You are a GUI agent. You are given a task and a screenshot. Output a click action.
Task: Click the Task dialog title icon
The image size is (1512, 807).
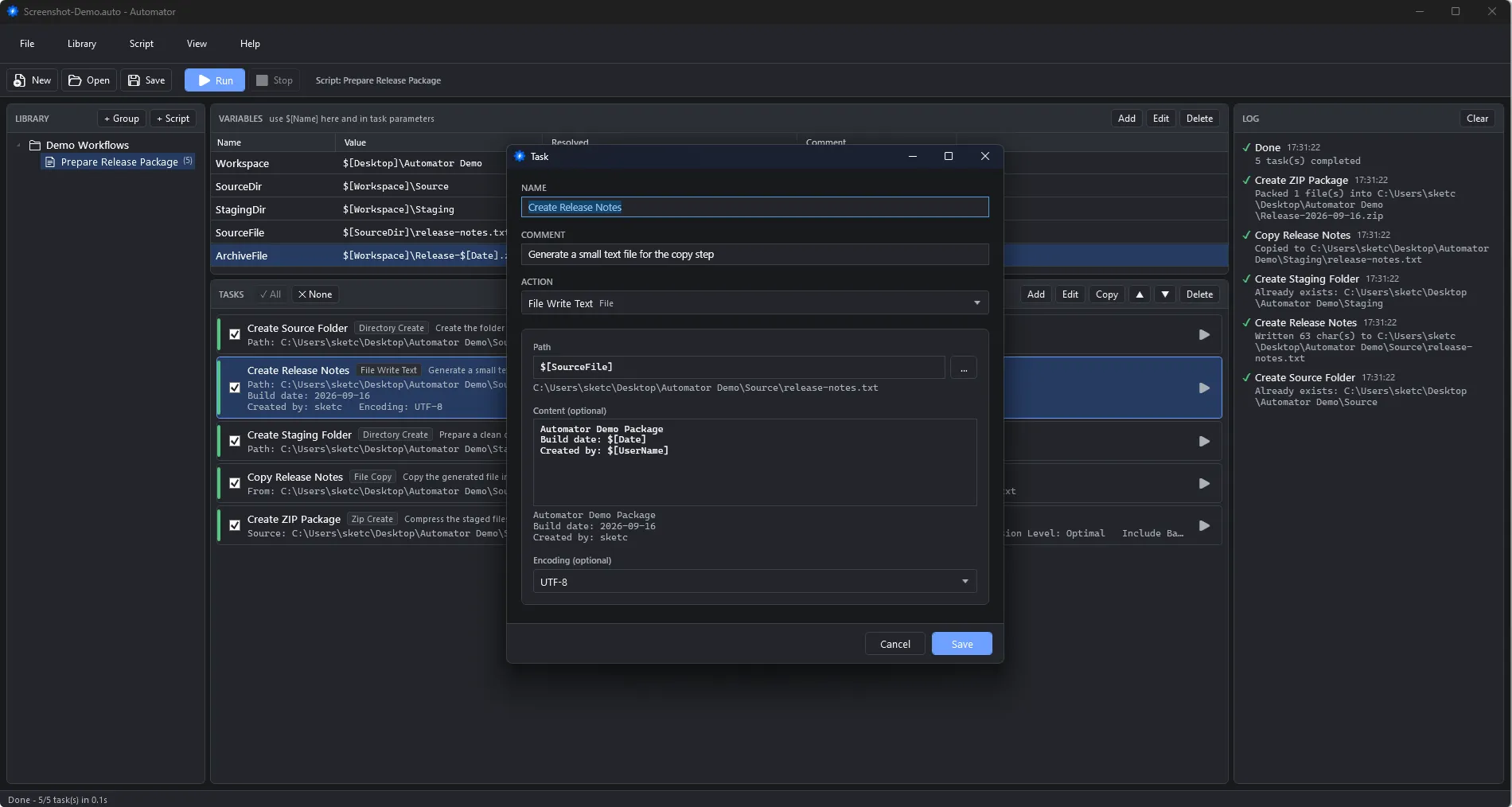520,156
